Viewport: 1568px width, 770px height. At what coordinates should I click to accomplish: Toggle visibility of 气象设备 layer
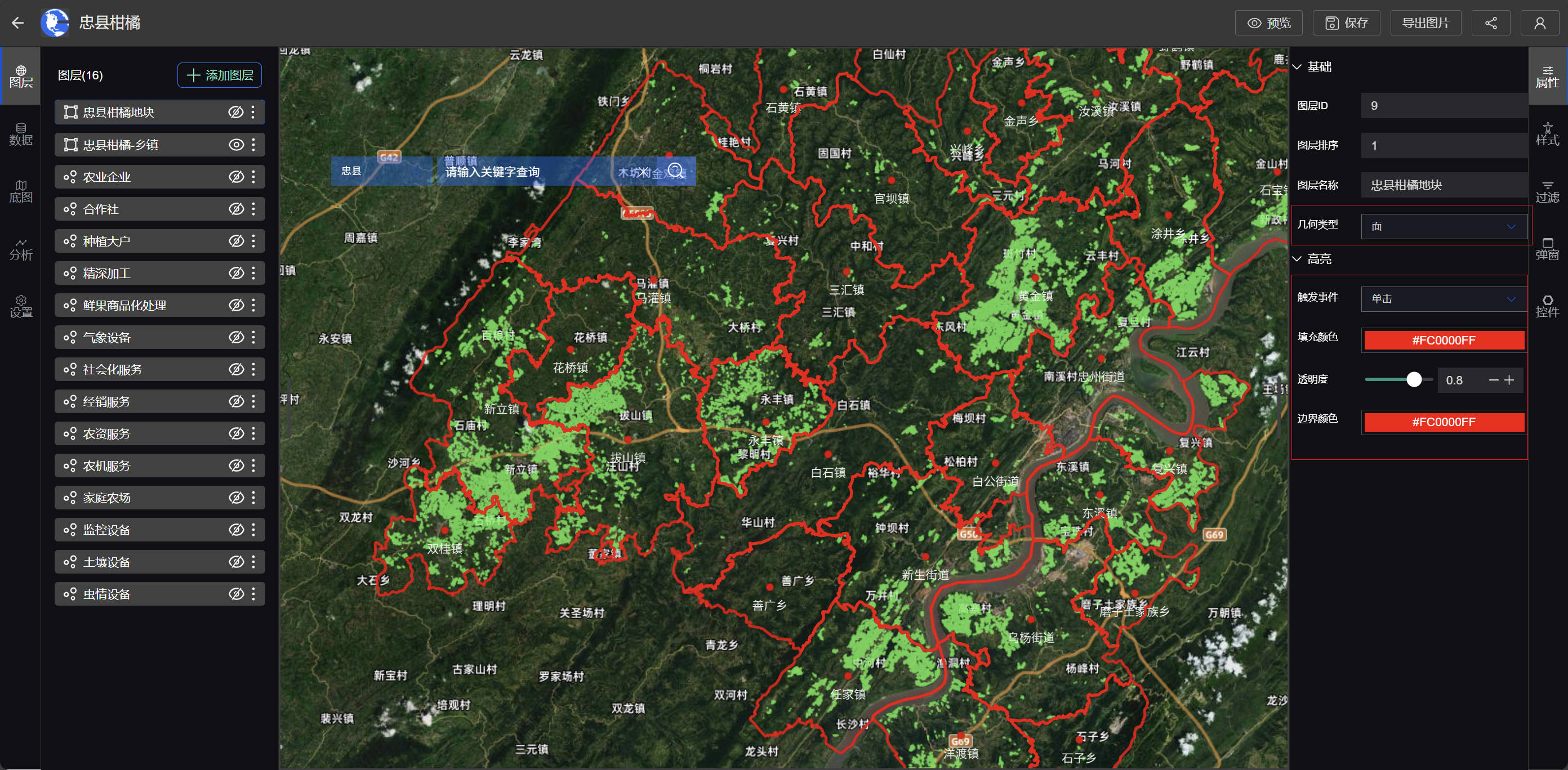click(x=236, y=338)
